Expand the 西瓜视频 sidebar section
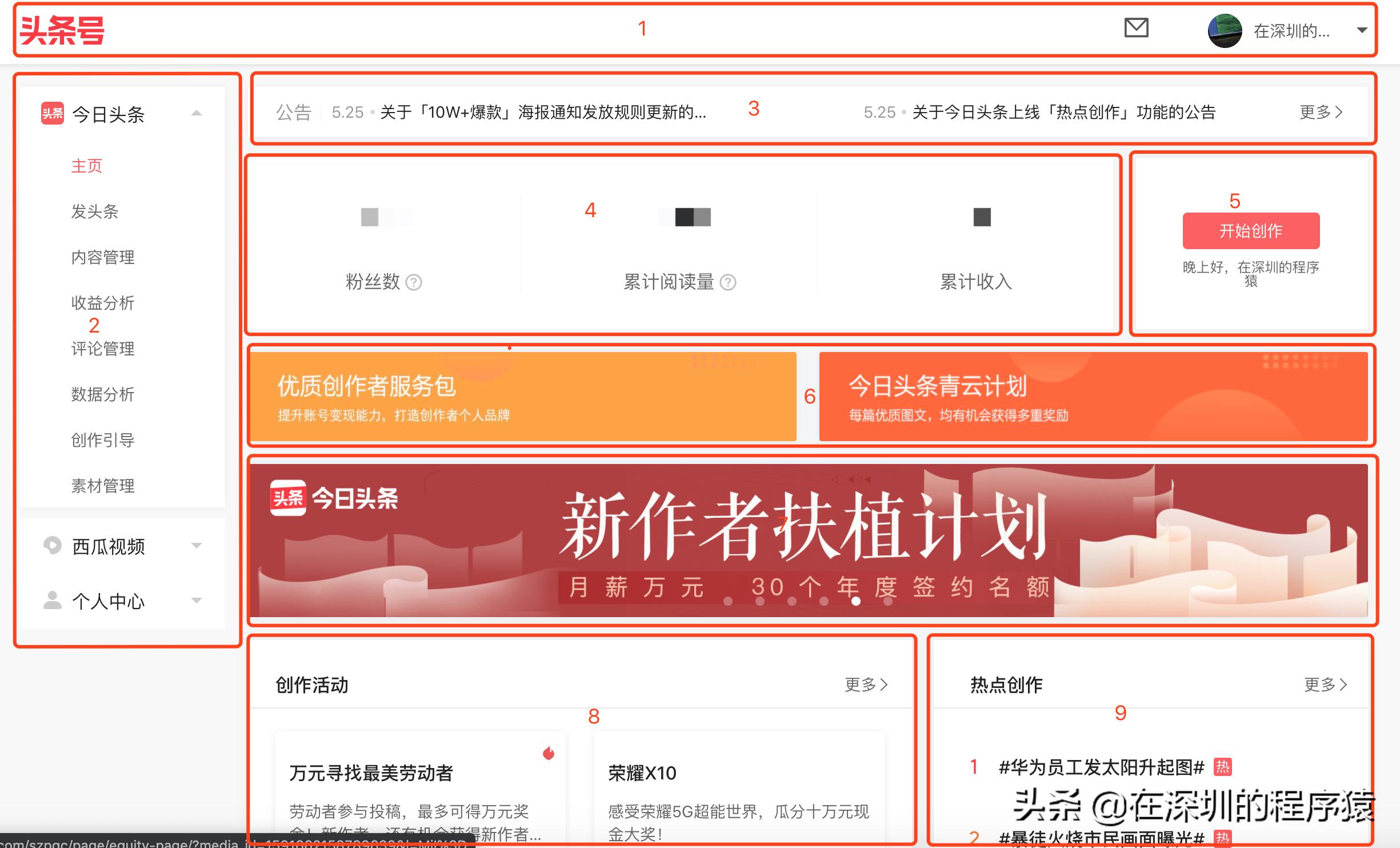Screen dimensions: 1400x848 click(197, 546)
